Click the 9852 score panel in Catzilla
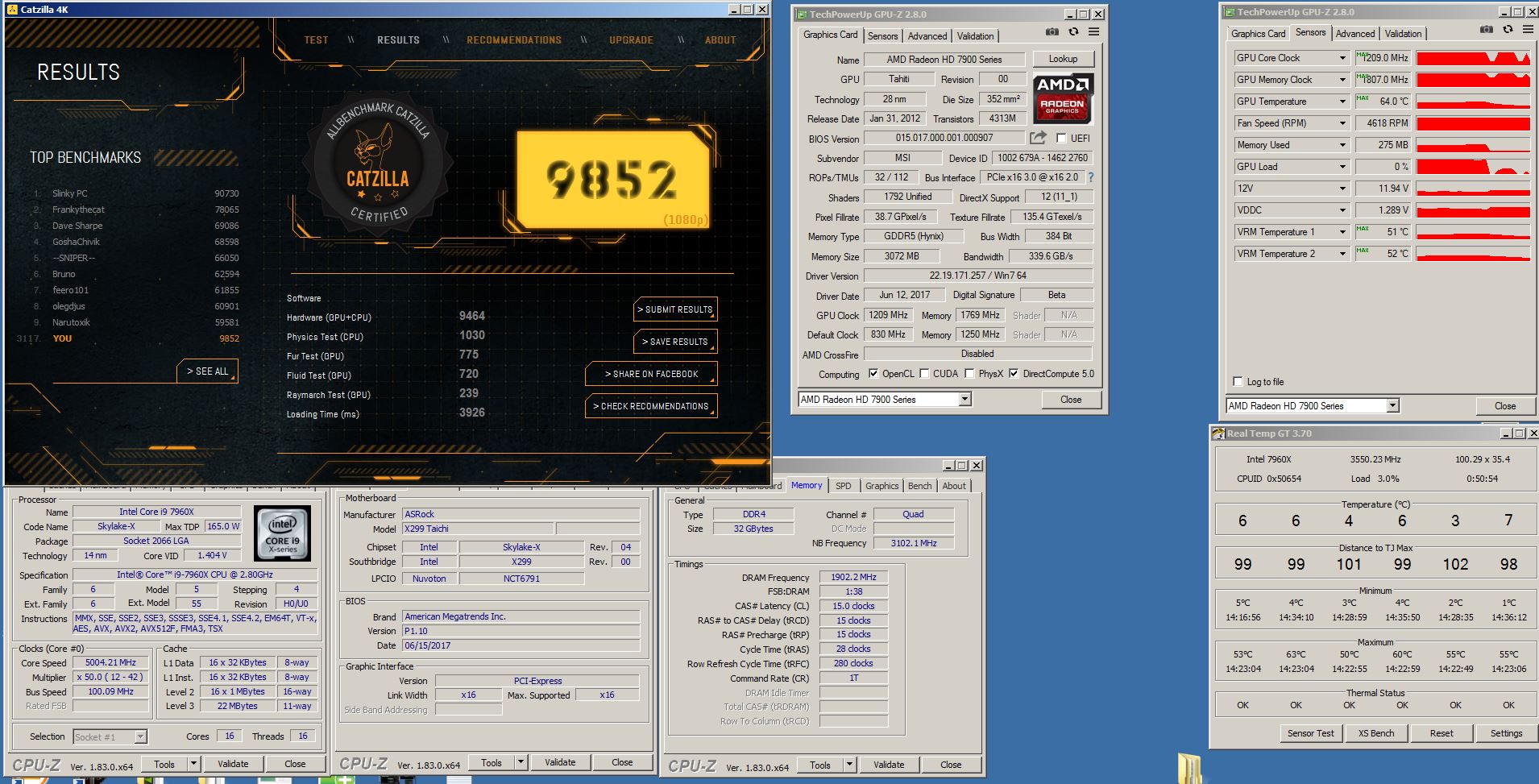Viewport: 1539px width, 784px height. tap(613, 179)
